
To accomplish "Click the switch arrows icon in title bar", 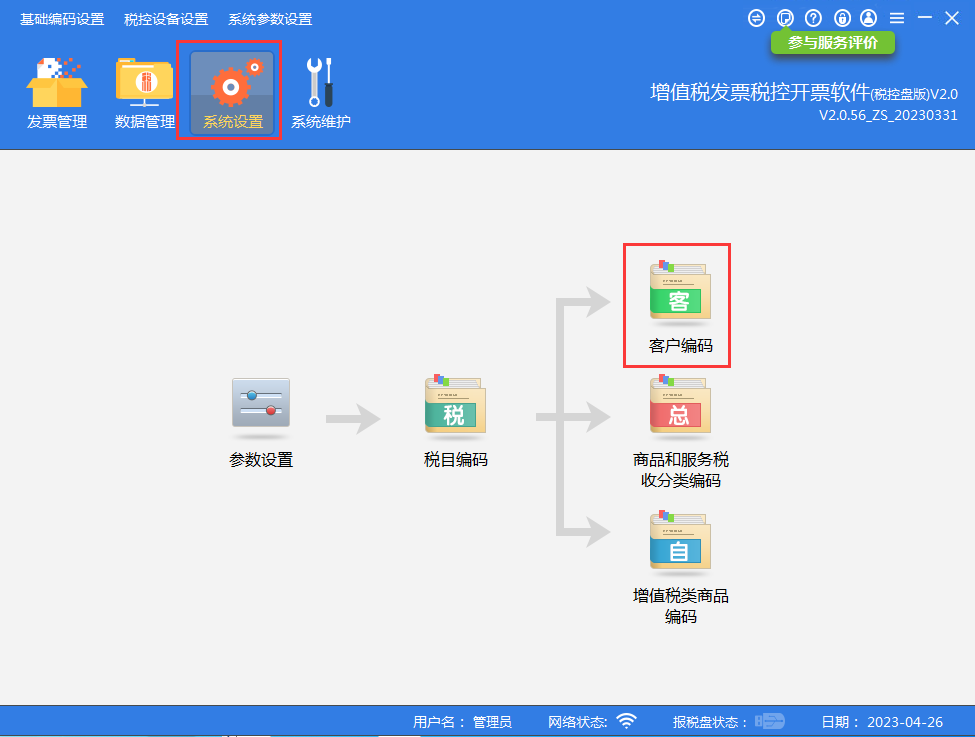I will 756,18.
